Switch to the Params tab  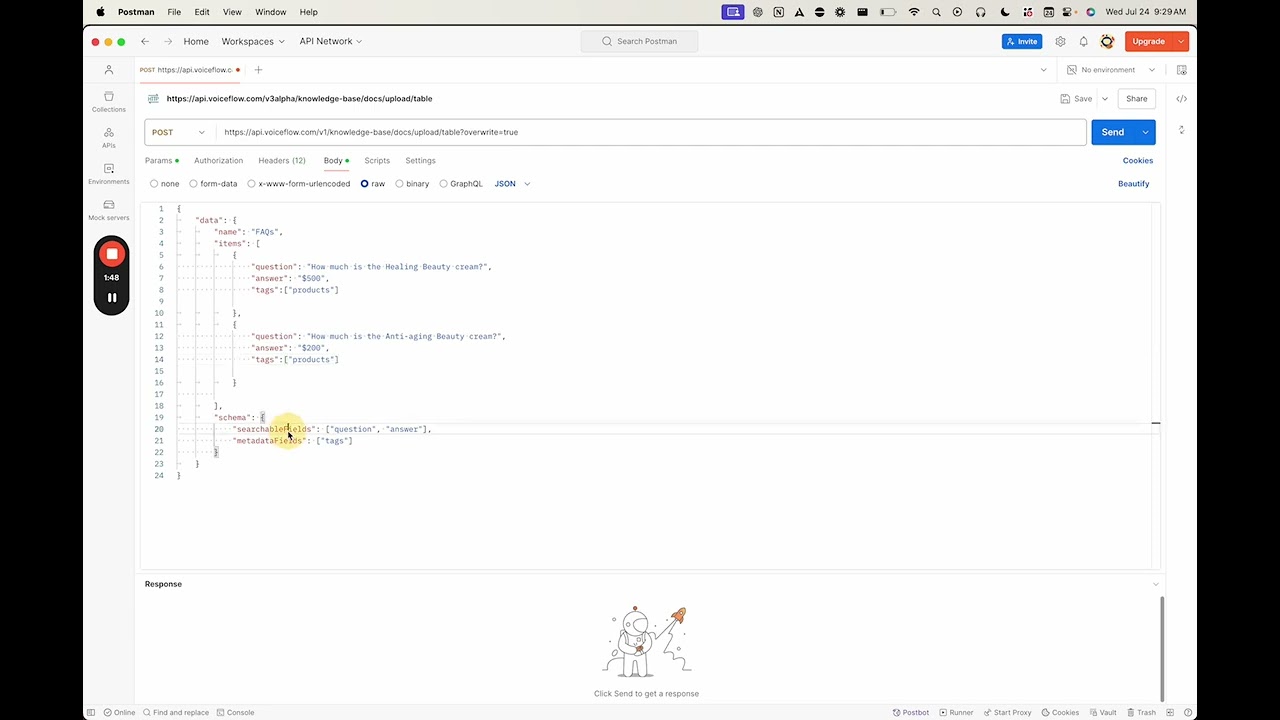(161, 160)
